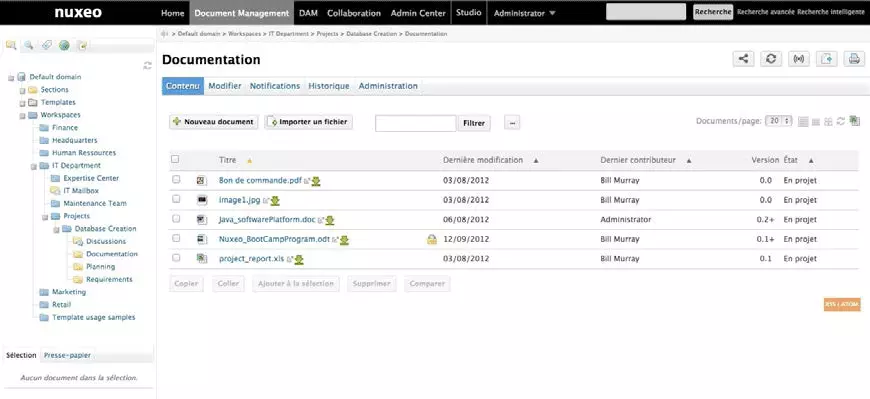This screenshot has width=870, height=399.
Task: Select the Planning folder in tree
Action: coord(100,267)
